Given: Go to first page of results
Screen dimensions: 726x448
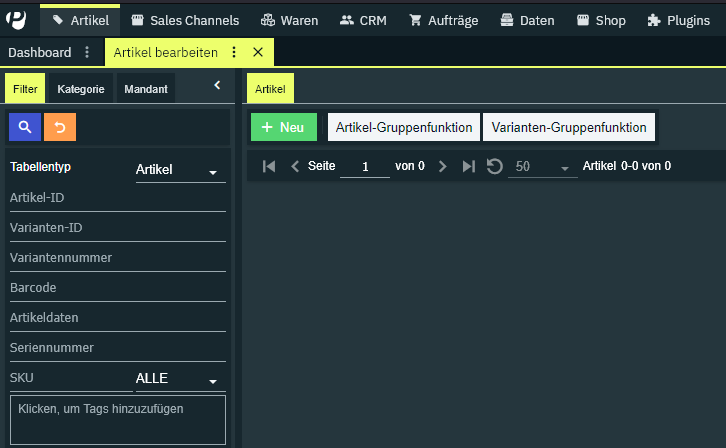Looking at the screenshot, I should (269, 166).
